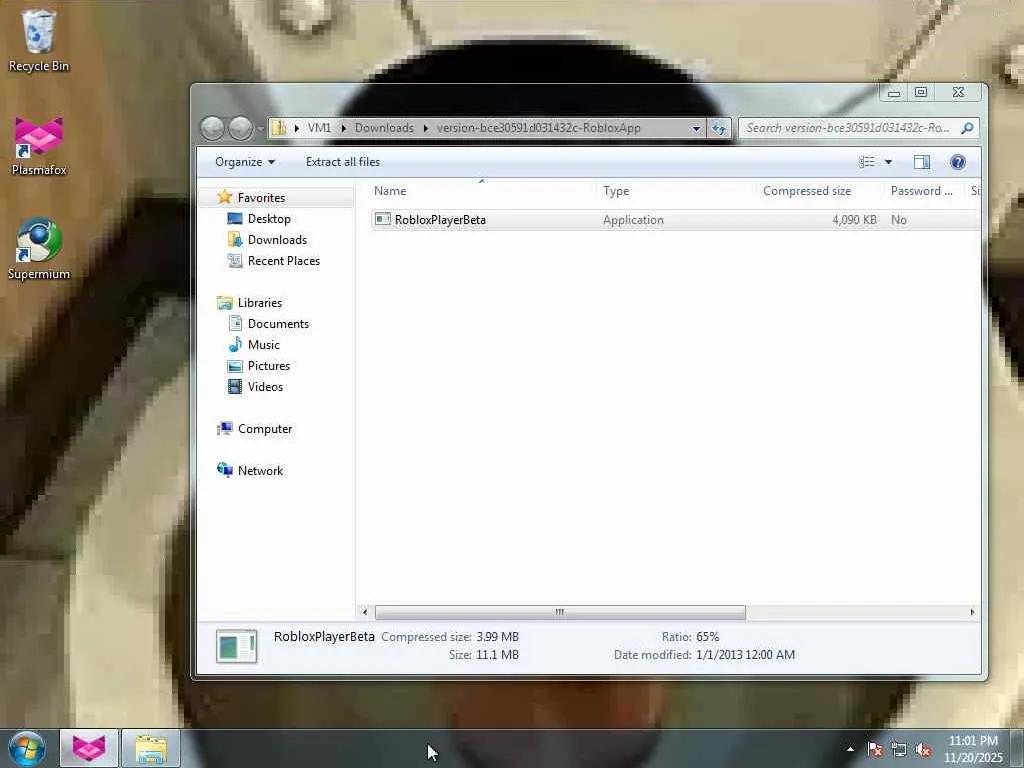Screen dimensions: 1024x768
Task: Minimize the Explorer window
Action: (893, 93)
